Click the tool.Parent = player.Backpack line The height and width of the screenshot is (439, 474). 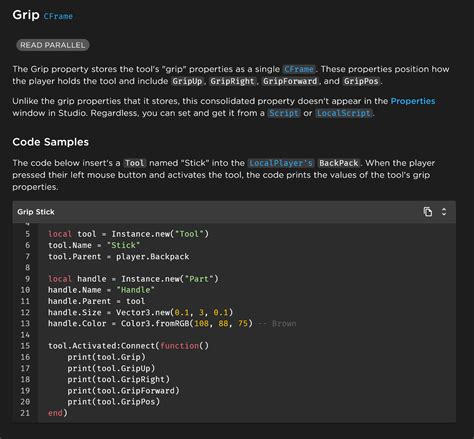pos(119,257)
